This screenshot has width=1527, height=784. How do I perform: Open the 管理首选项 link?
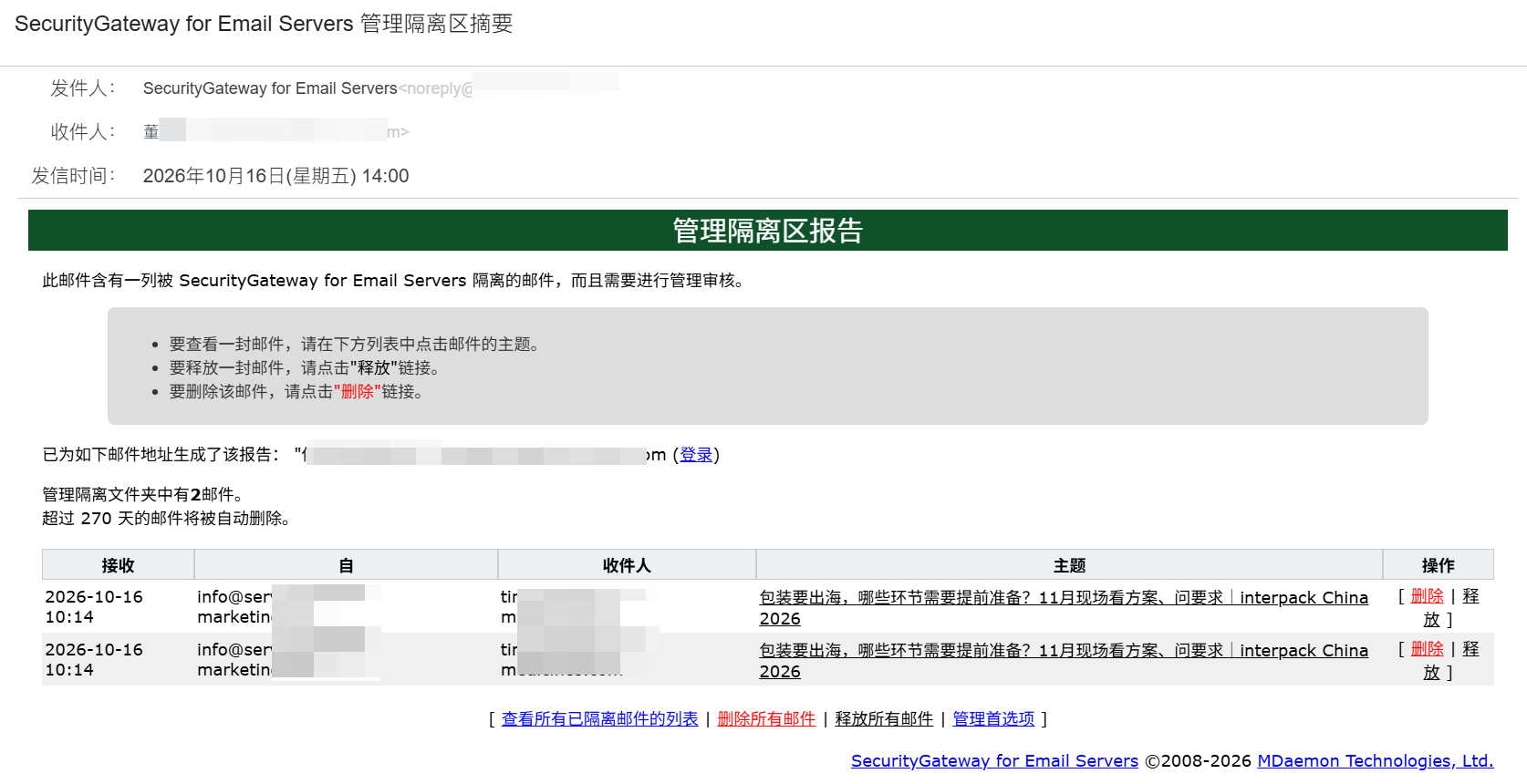coord(993,719)
